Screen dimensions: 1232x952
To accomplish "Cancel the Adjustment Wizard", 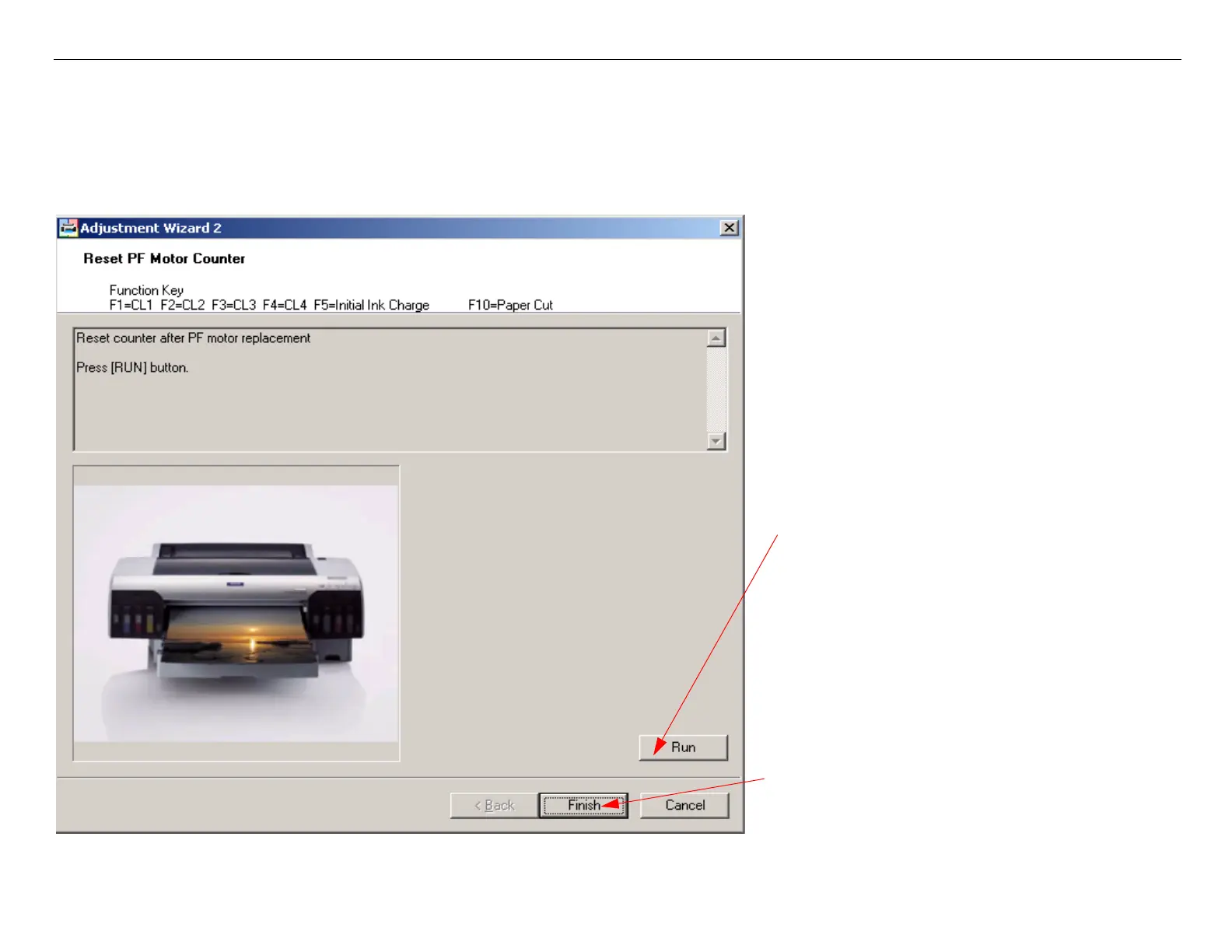I will tap(684, 805).
